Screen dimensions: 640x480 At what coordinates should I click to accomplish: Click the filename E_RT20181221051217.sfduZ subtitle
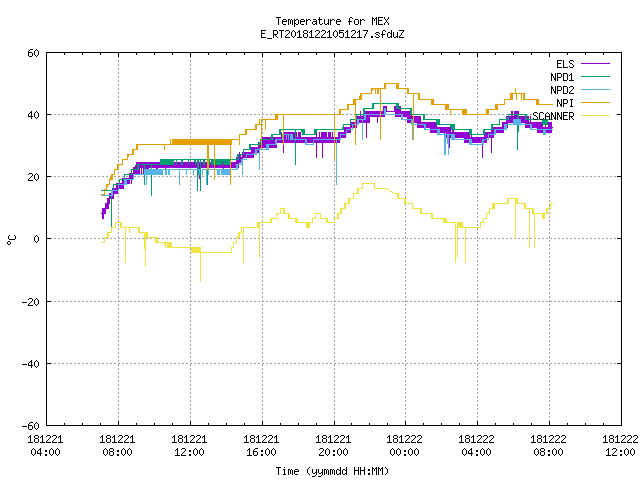(332, 34)
